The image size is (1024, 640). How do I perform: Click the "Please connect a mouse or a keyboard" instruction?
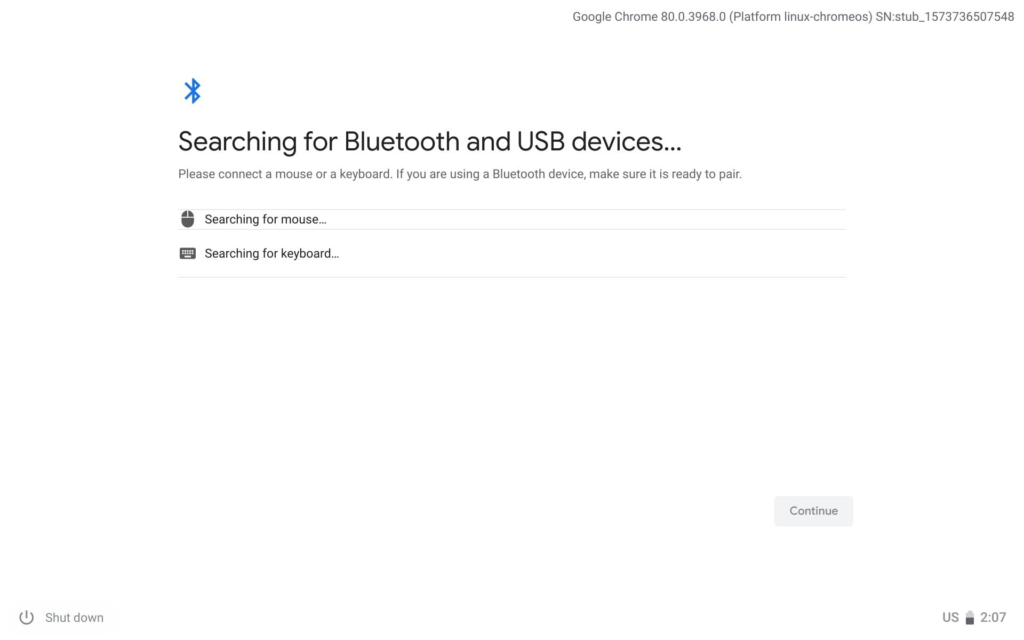pos(285,174)
